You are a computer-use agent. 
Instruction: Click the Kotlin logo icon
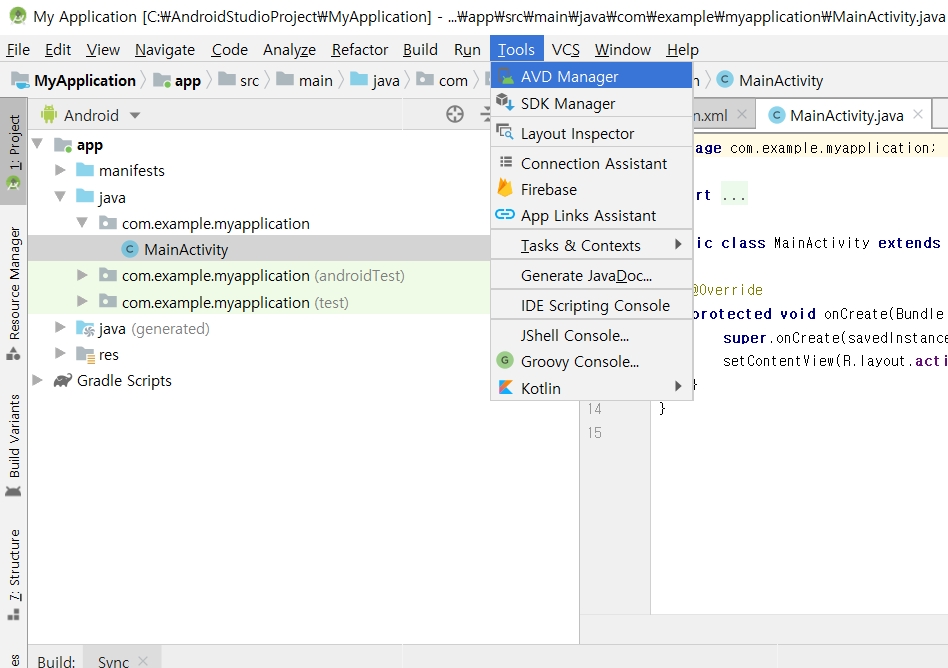click(x=505, y=387)
